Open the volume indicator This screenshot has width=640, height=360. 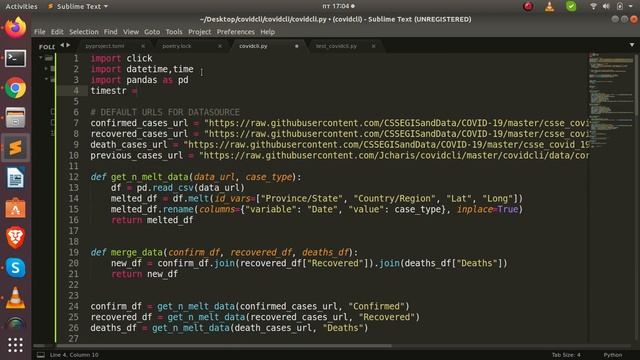[x=606, y=6]
